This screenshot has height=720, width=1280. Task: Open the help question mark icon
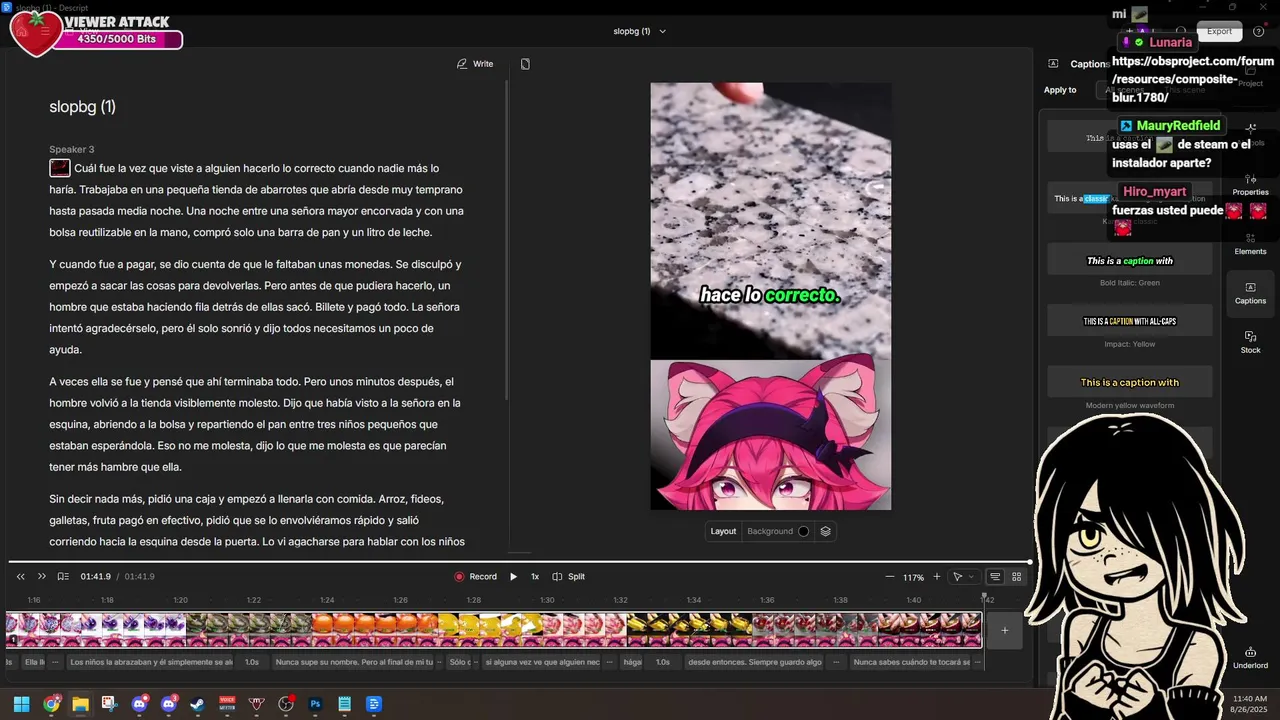[1259, 31]
